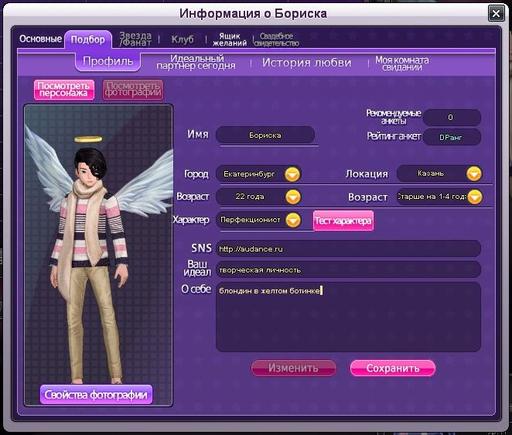Open the Ящик желаний tab
The height and width of the screenshot is (435, 512).
230,39
